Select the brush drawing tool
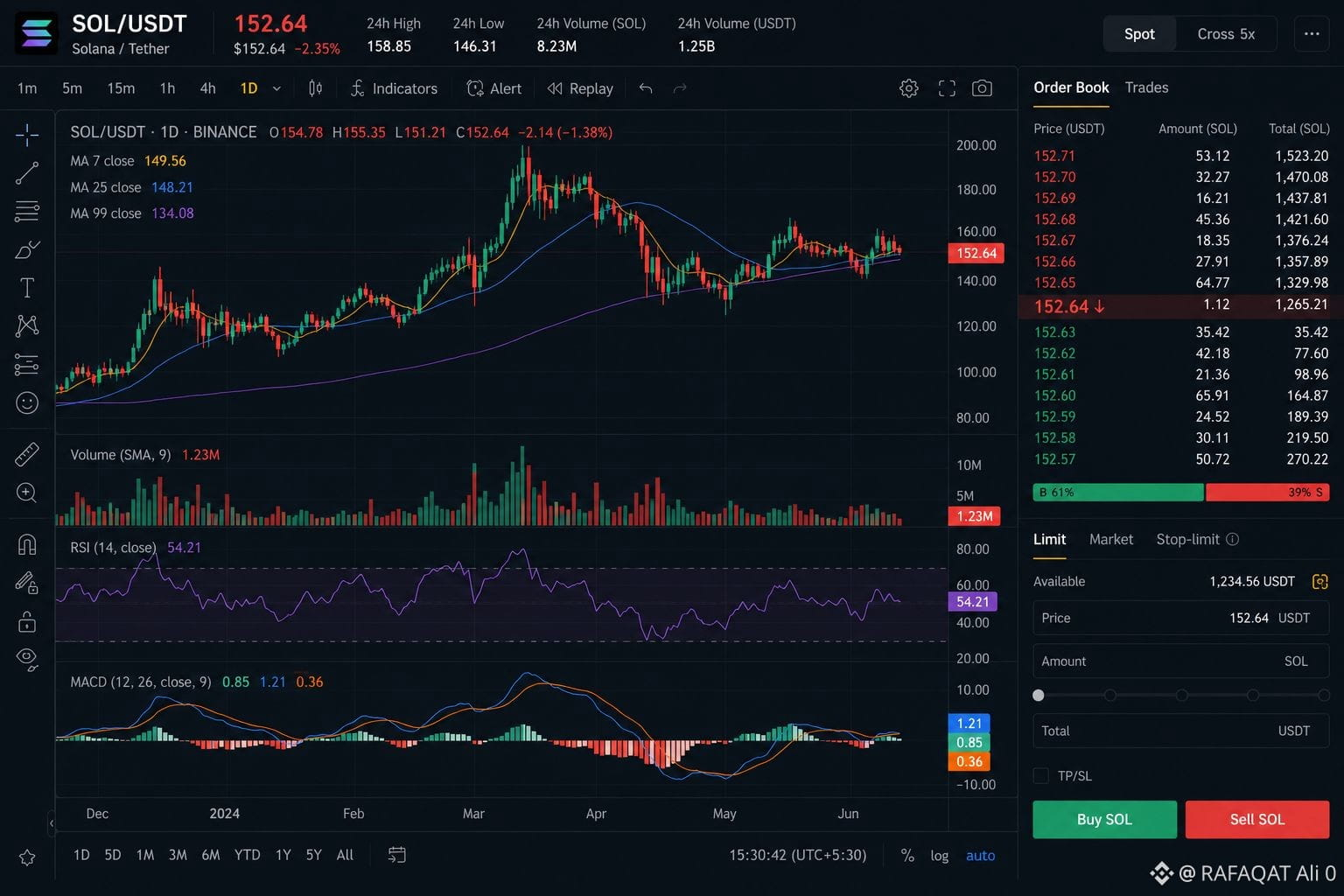This screenshot has width=1344, height=896. click(27, 249)
